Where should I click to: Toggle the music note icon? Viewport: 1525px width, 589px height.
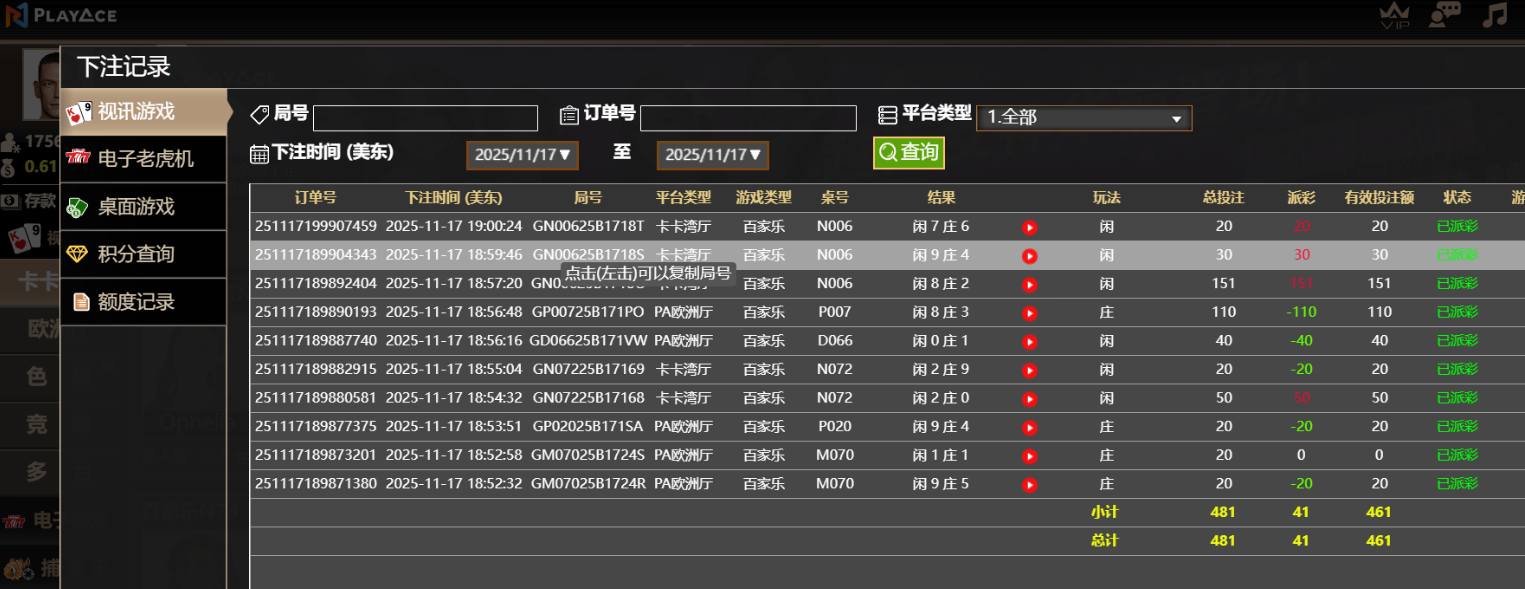pyautogui.click(x=1494, y=15)
